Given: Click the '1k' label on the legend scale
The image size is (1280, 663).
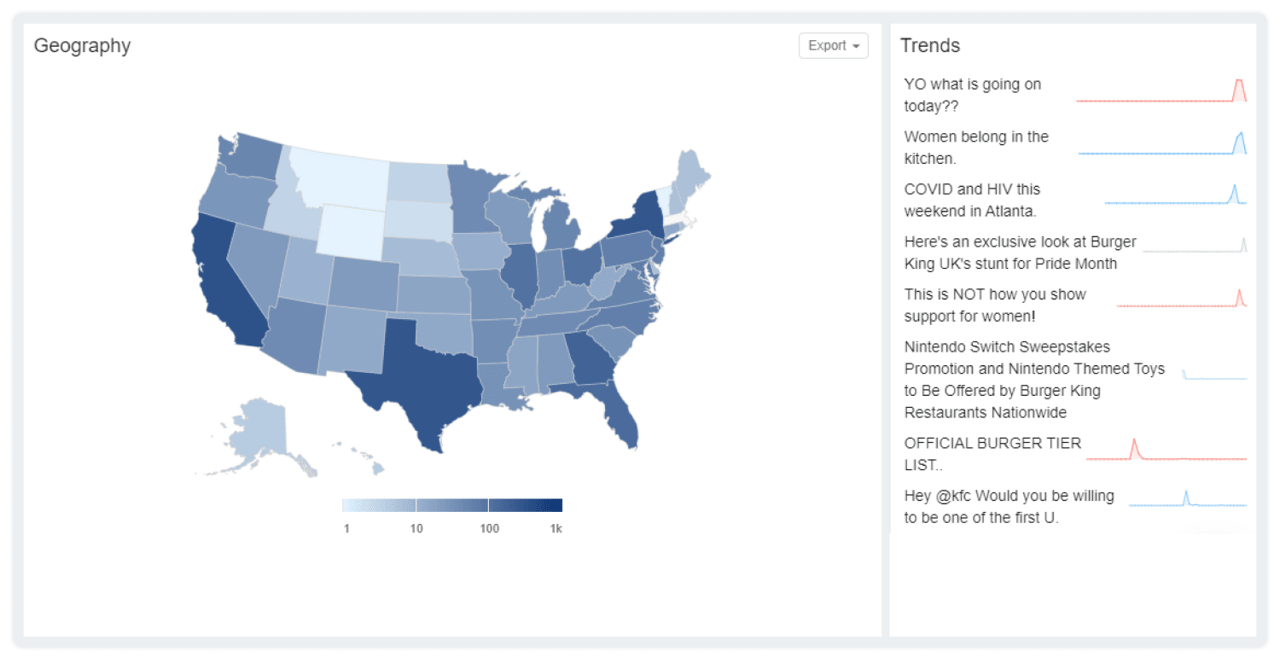Looking at the screenshot, I should pos(556,529).
